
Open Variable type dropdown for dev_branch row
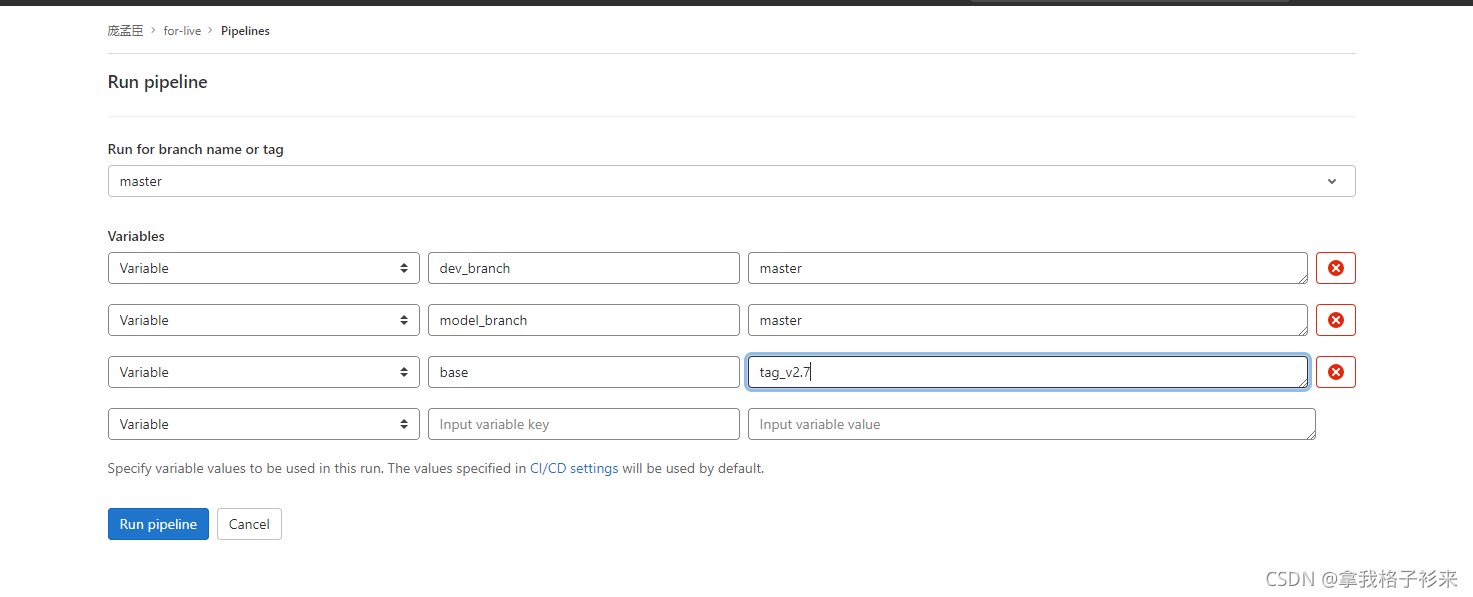pos(264,268)
